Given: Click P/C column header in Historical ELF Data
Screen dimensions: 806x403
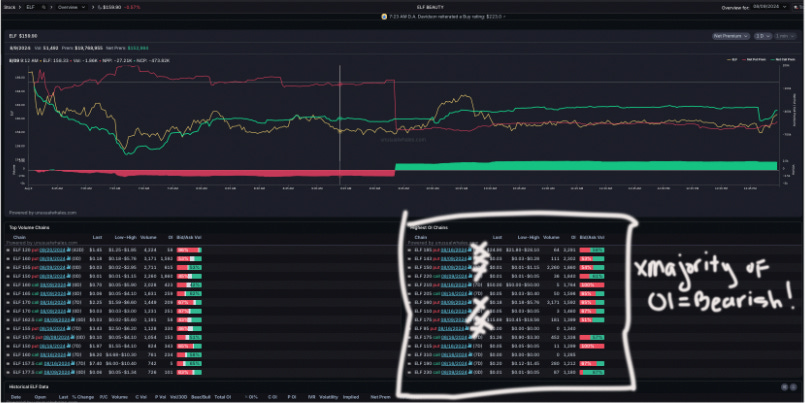Looking at the screenshot, I should pyautogui.click(x=103, y=397).
